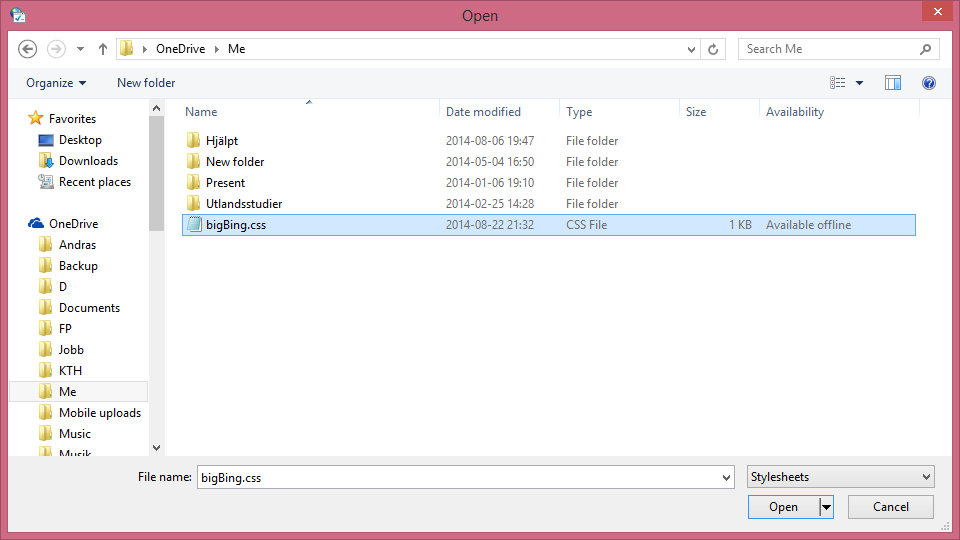This screenshot has width=960, height=540.
Task: Click the Available offline cell
Action: pyautogui.click(x=808, y=225)
